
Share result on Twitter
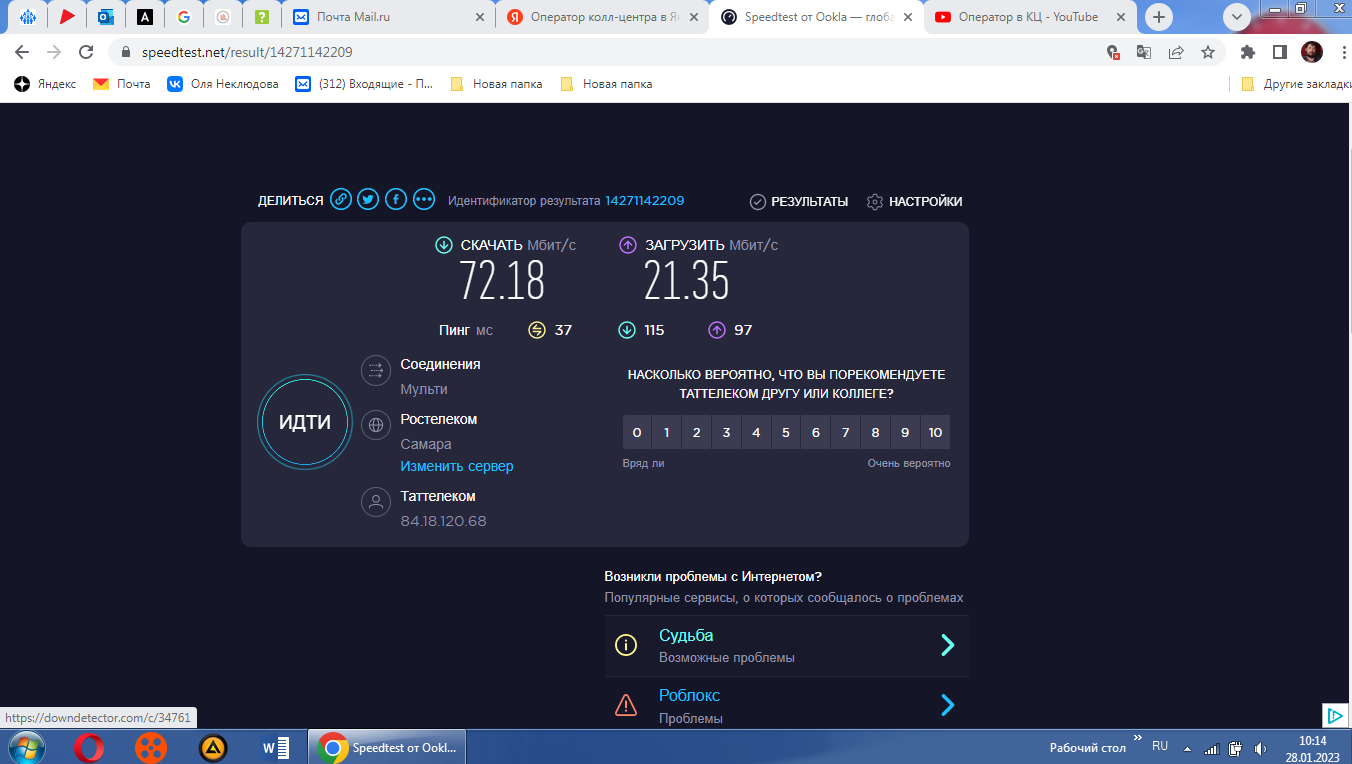click(x=369, y=200)
